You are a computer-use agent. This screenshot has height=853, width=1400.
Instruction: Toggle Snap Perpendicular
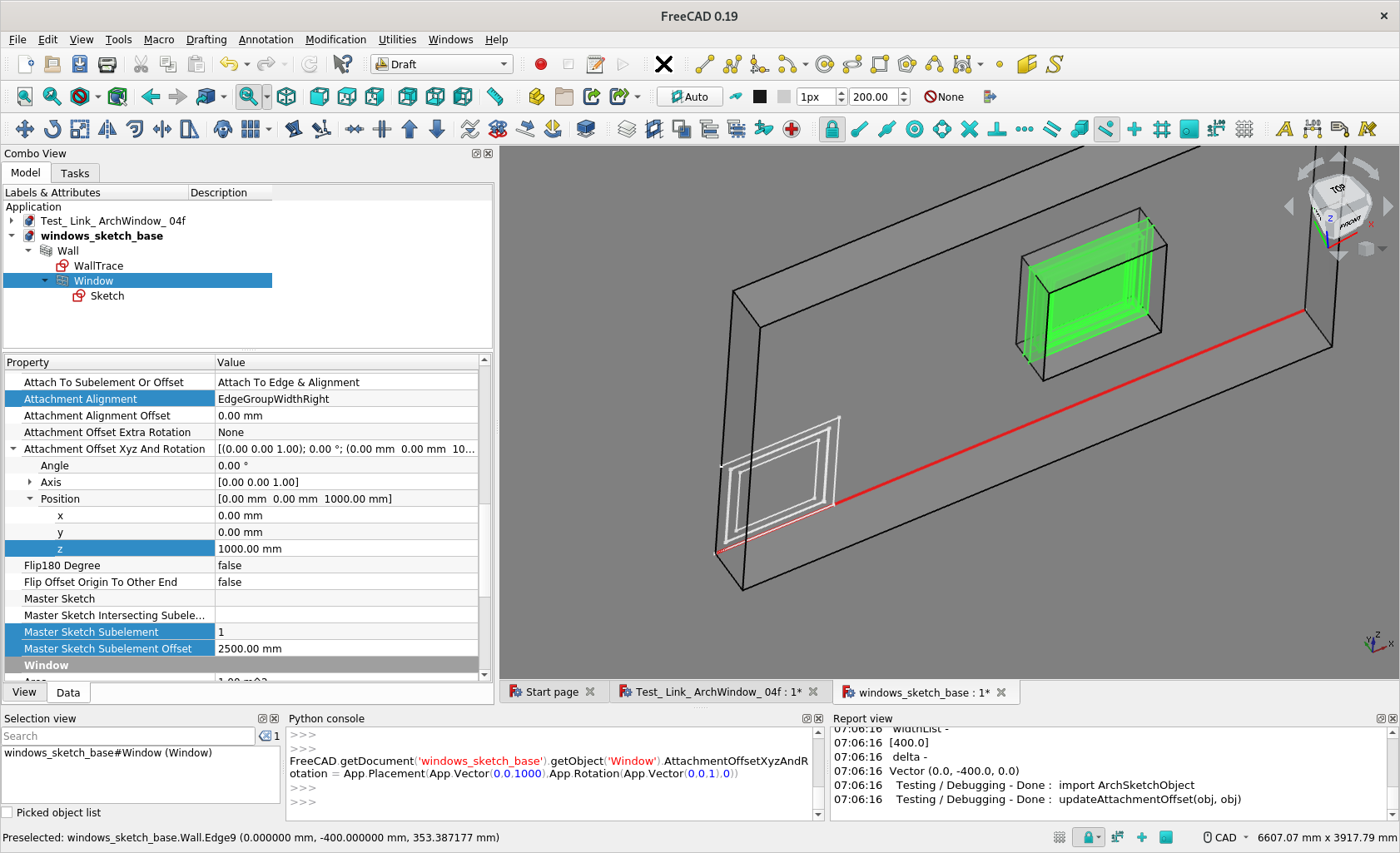[997, 129]
